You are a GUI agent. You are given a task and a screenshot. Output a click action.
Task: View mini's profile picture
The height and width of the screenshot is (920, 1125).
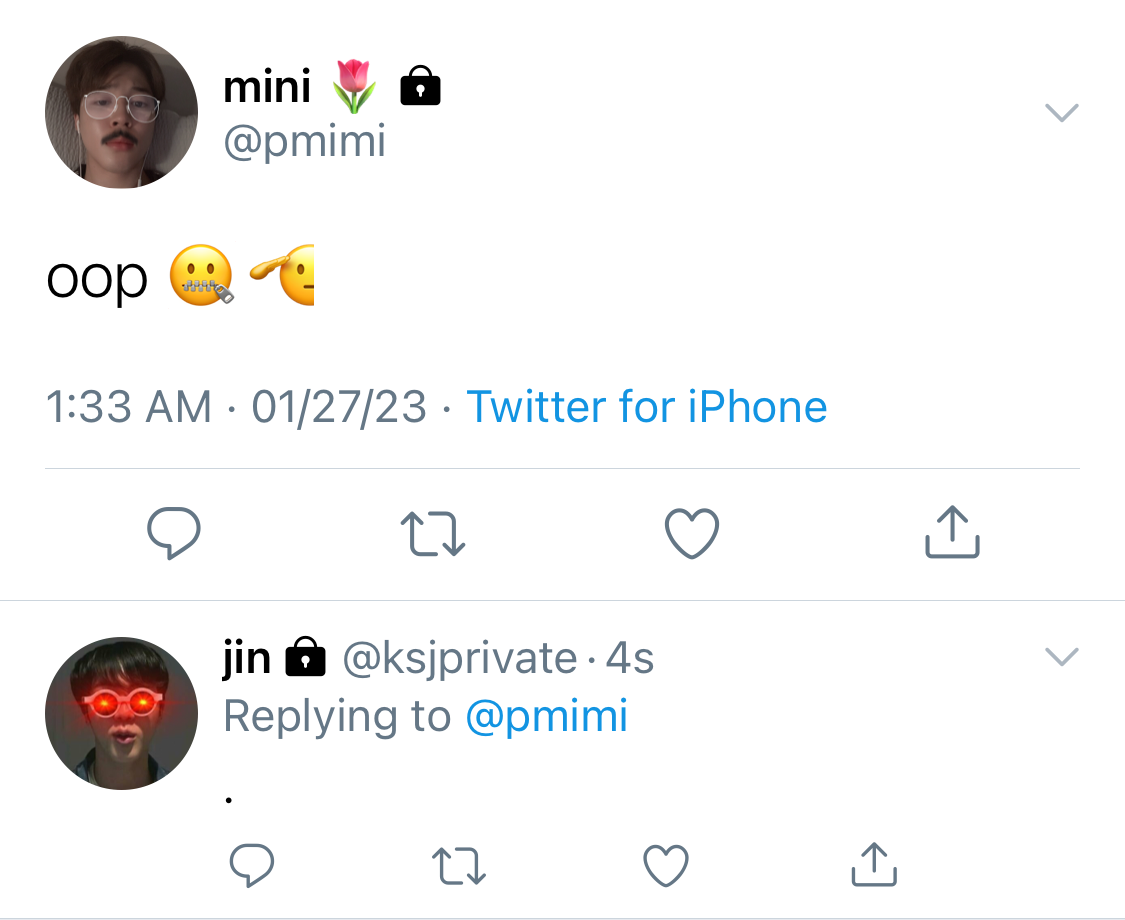pyautogui.click(x=121, y=112)
